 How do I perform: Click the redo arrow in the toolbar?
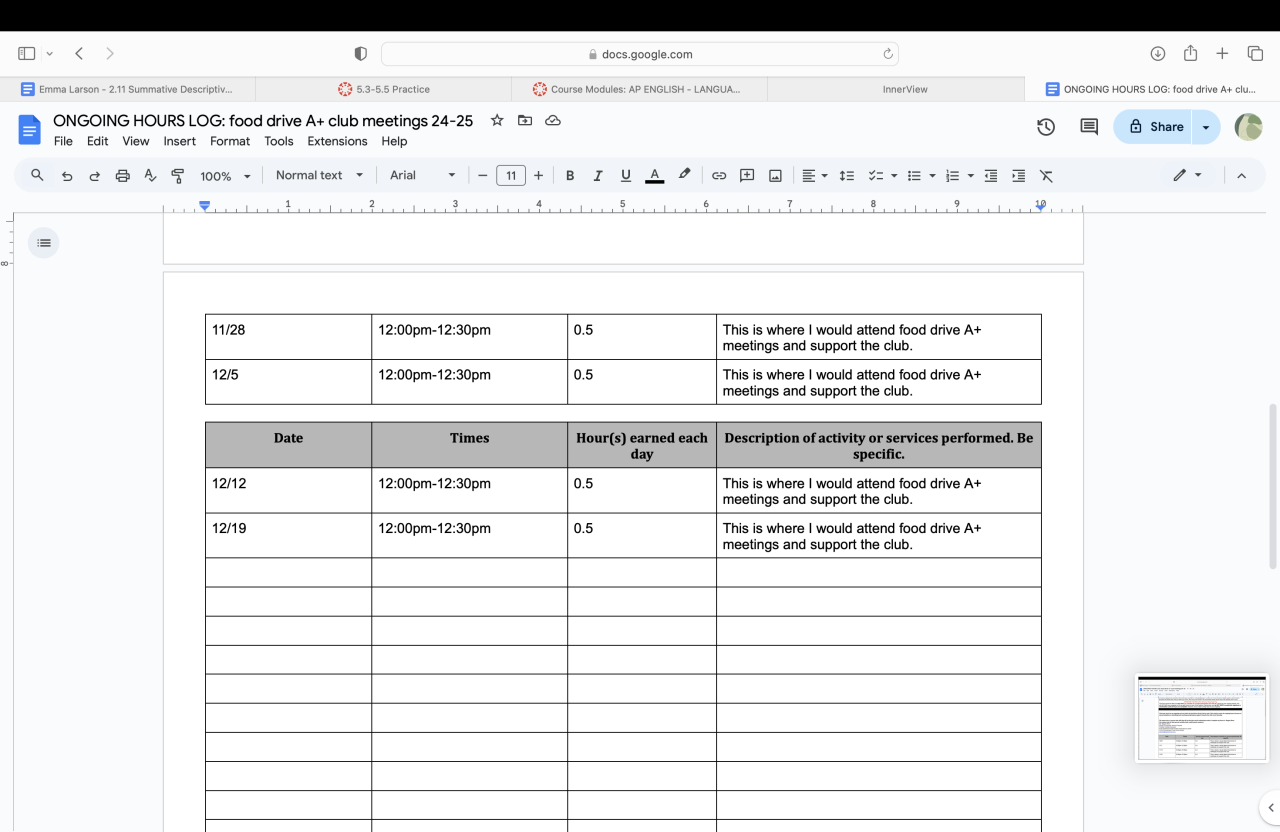click(x=95, y=176)
